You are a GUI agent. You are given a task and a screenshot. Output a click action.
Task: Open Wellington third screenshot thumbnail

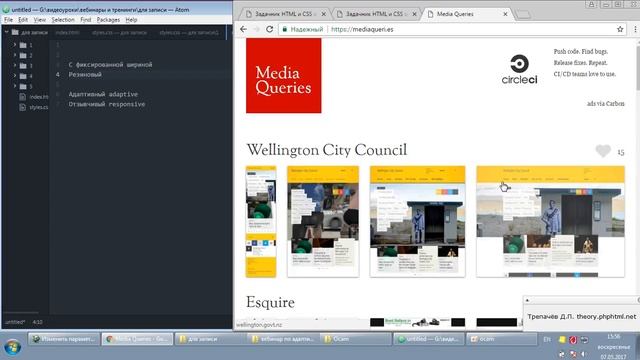418,222
